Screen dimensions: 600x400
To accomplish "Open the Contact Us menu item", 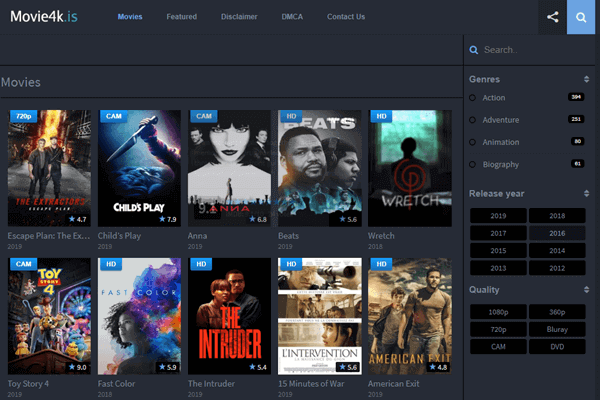I will [346, 17].
